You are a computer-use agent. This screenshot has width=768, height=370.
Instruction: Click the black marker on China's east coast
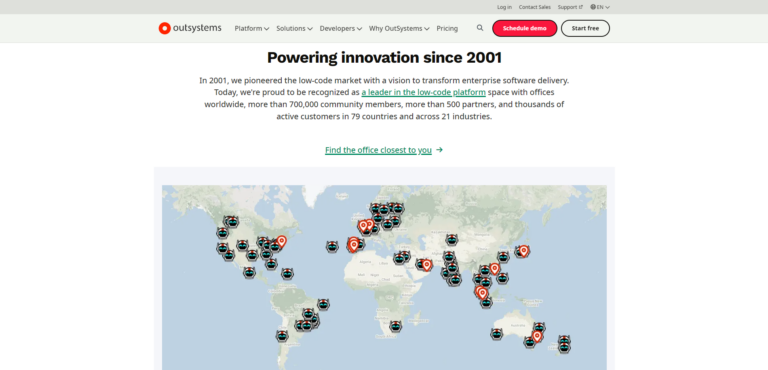pyautogui.click(x=504, y=257)
